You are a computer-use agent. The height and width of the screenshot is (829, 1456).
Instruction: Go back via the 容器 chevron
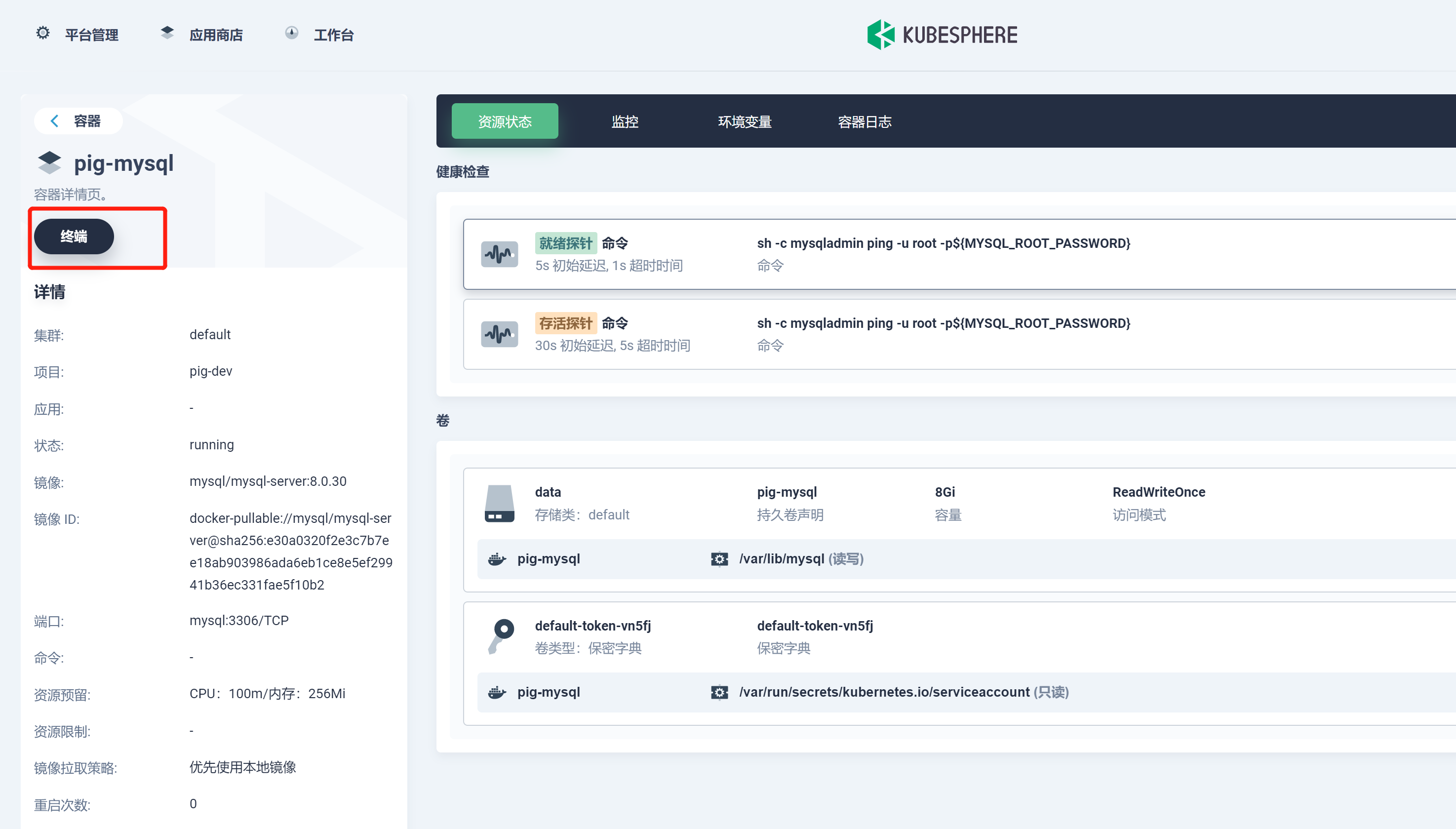tap(55, 120)
